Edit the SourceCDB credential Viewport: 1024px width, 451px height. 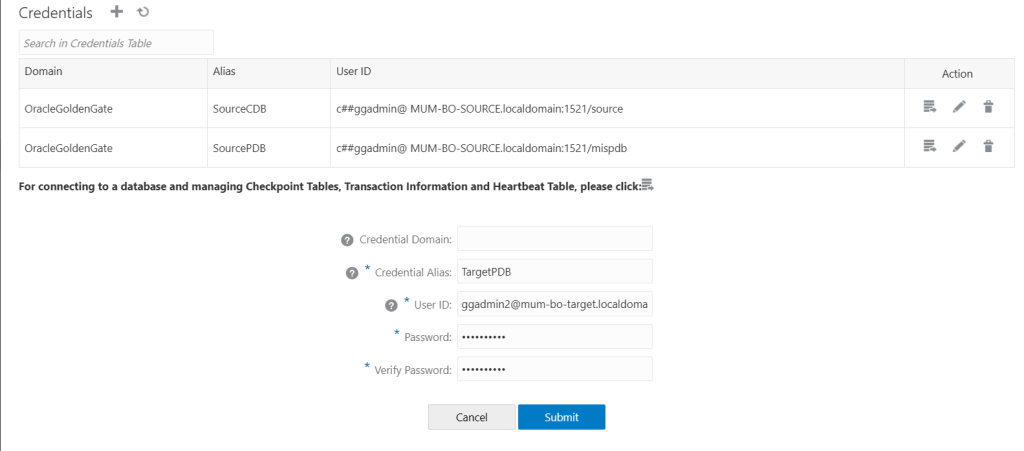tap(959, 107)
